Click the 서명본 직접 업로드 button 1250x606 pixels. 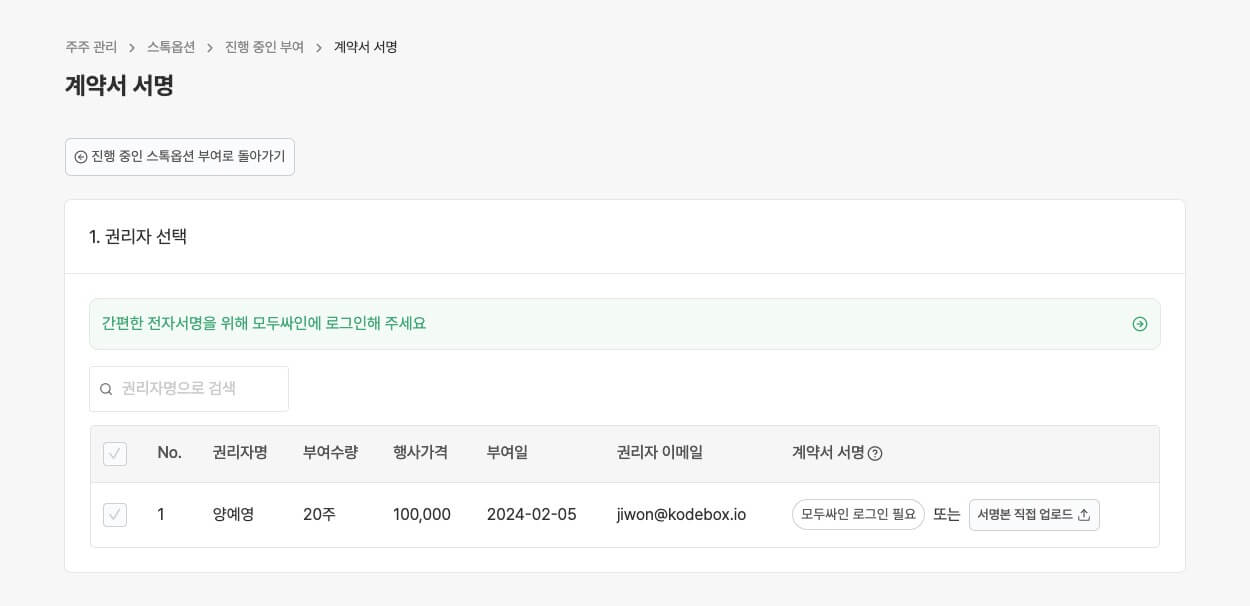[1034, 515]
